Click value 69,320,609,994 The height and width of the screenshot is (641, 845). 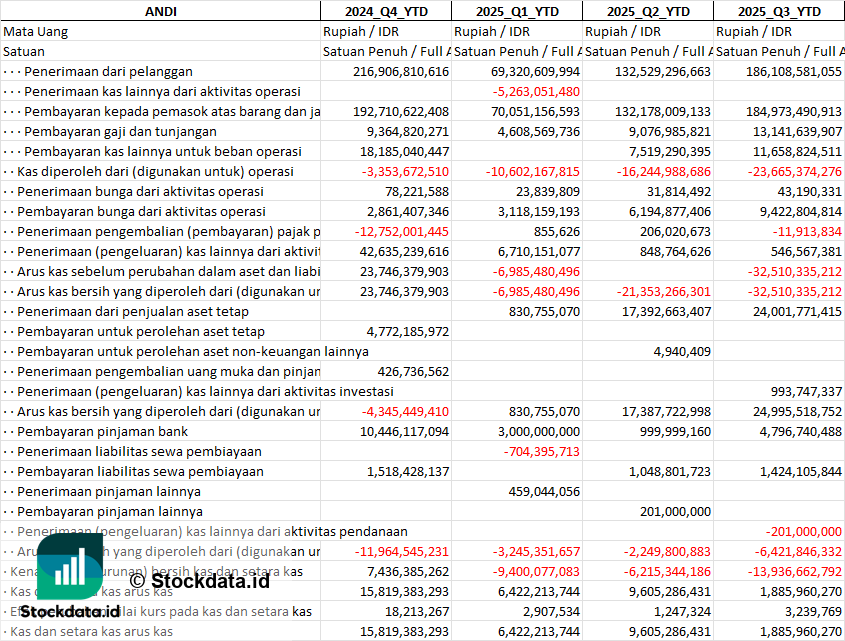coord(535,72)
